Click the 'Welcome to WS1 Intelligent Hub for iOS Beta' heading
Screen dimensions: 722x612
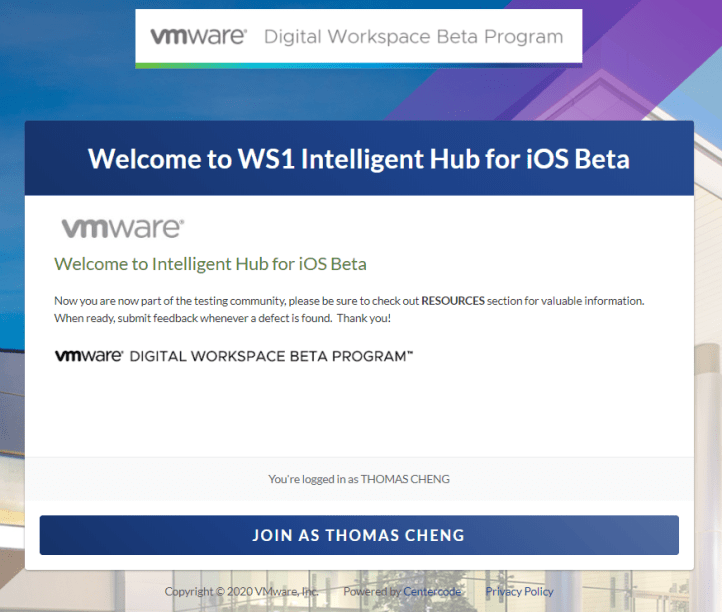pos(359,159)
